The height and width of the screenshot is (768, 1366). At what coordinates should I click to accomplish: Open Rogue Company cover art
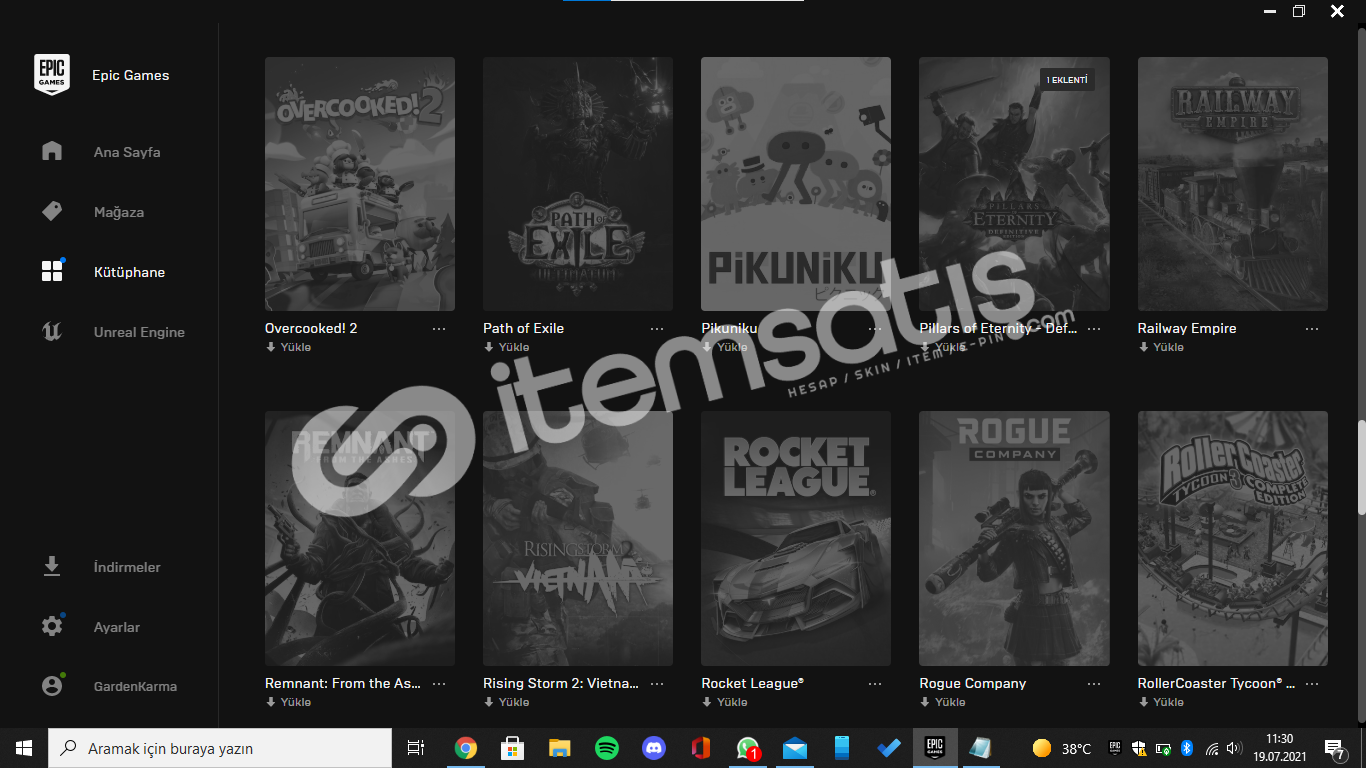pos(1014,538)
